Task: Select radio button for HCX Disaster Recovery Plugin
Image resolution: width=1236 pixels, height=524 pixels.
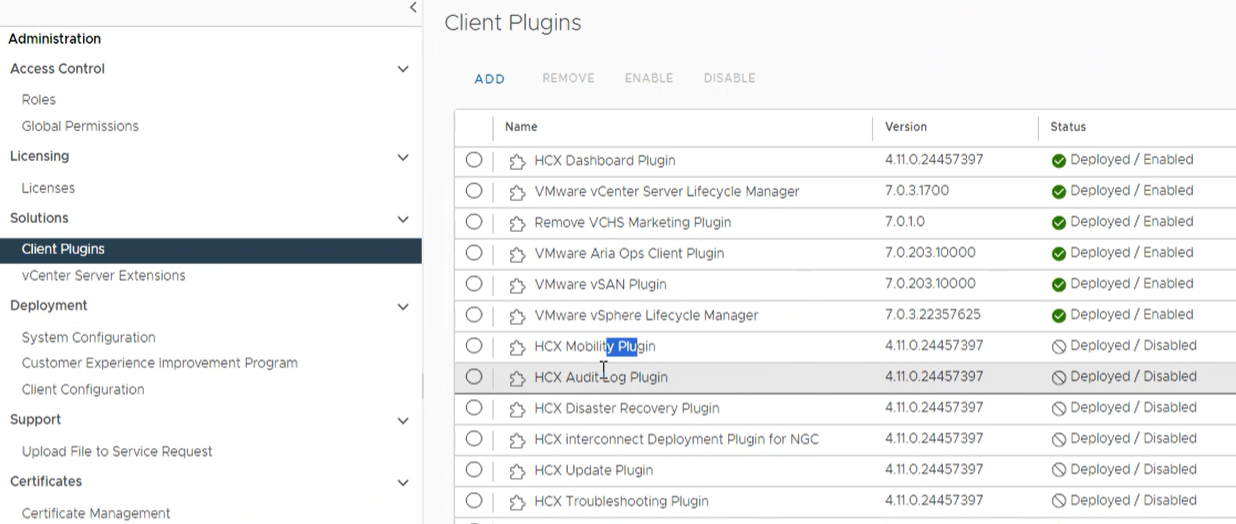Action: click(474, 408)
